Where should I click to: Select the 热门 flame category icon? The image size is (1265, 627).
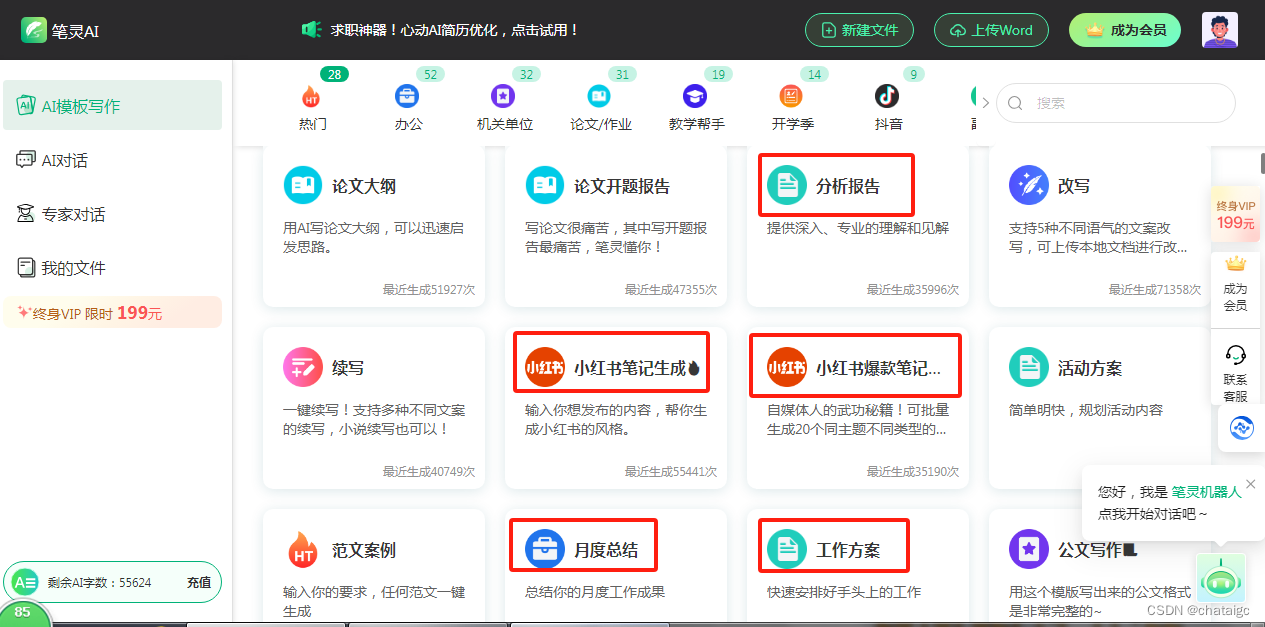[311, 96]
